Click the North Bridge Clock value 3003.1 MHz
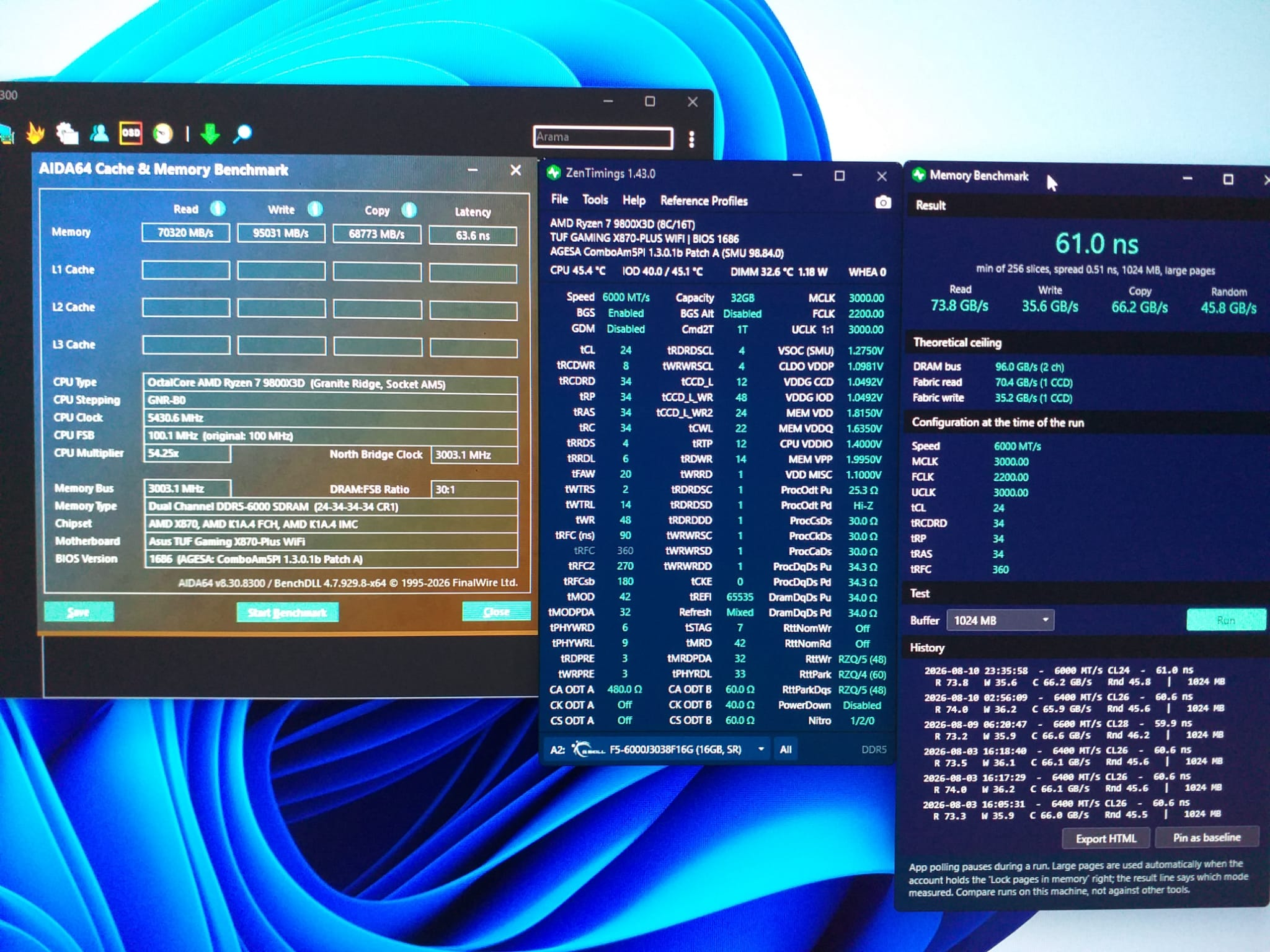 (x=474, y=455)
